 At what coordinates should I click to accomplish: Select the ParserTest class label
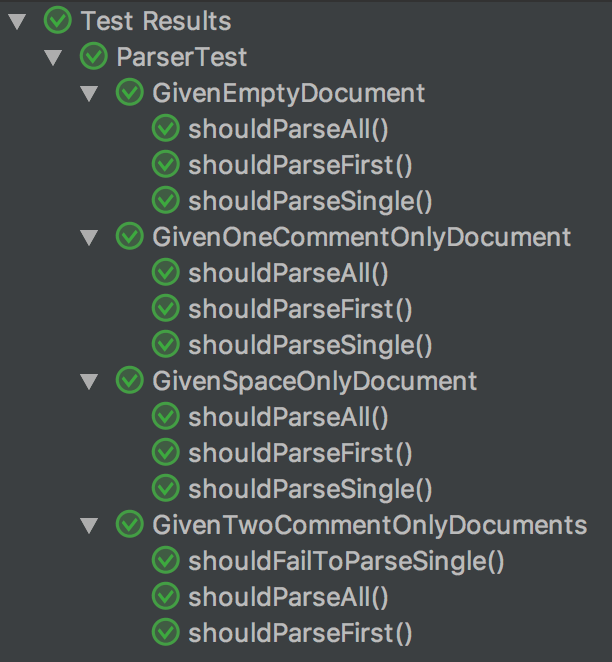182,57
